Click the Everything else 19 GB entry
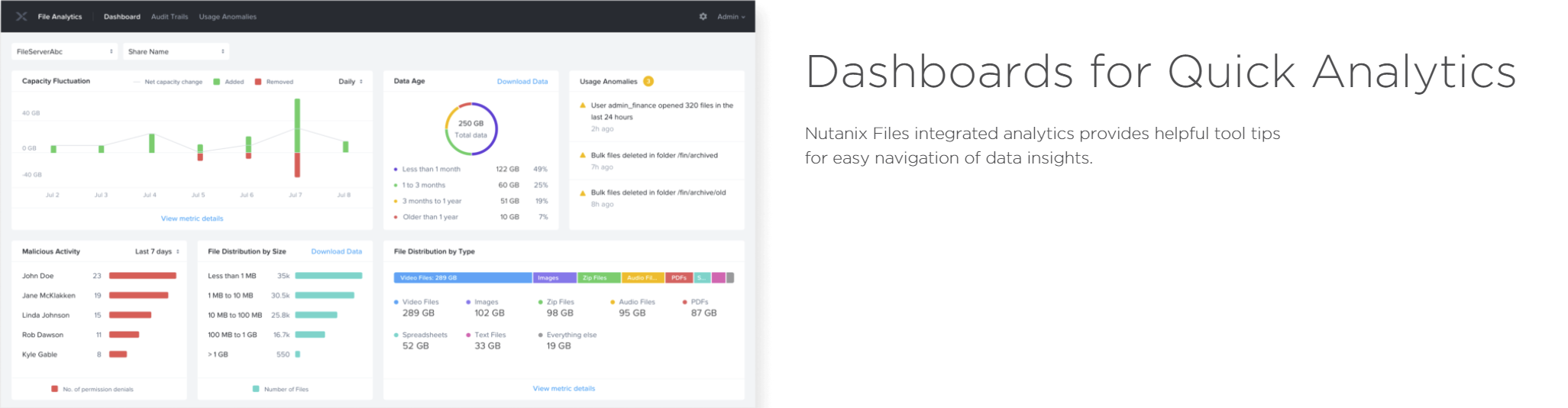Image resolution: width=1568 pixels, height=408 pixels. click(x=567, y=341)
